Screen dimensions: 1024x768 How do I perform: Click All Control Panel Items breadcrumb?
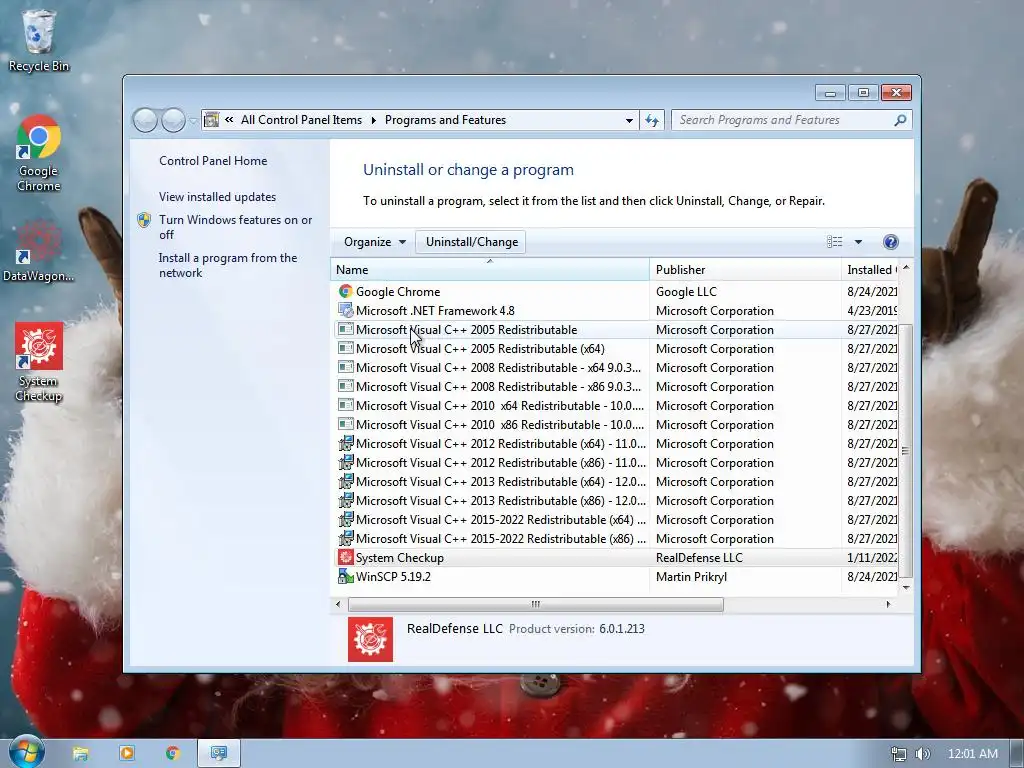point(301,120)
